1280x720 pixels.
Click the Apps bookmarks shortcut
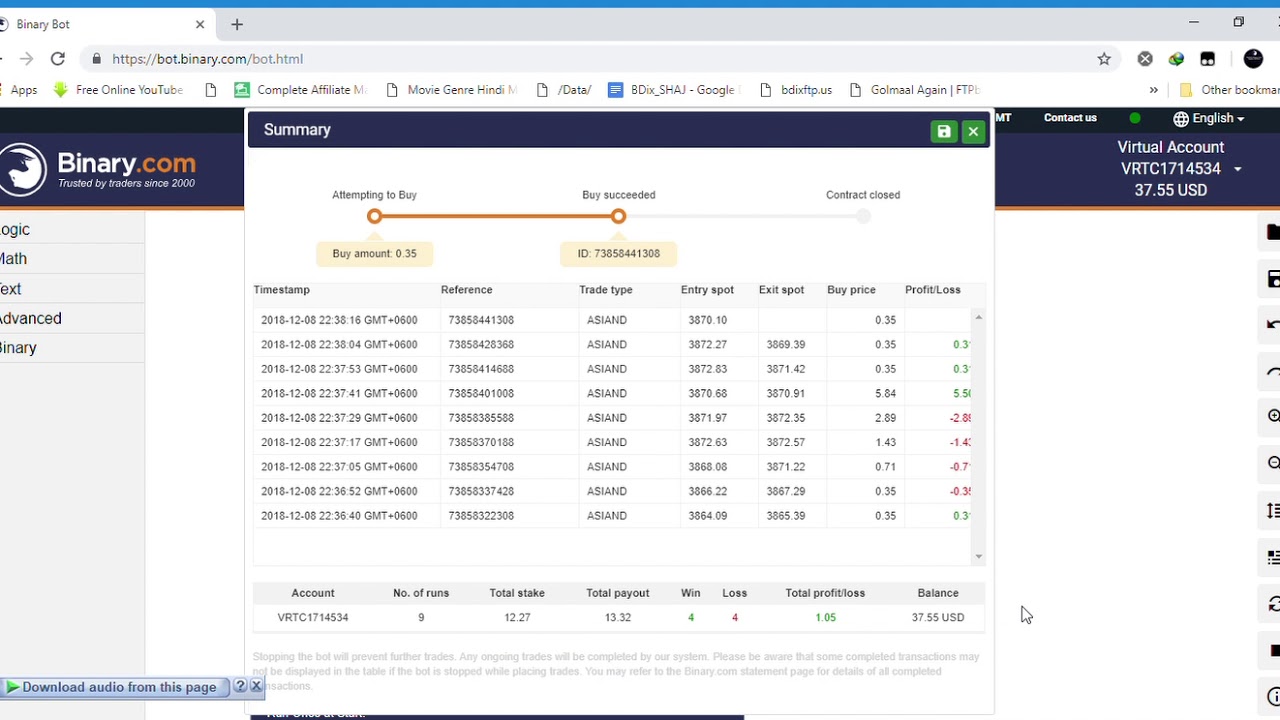click(19, 90)
